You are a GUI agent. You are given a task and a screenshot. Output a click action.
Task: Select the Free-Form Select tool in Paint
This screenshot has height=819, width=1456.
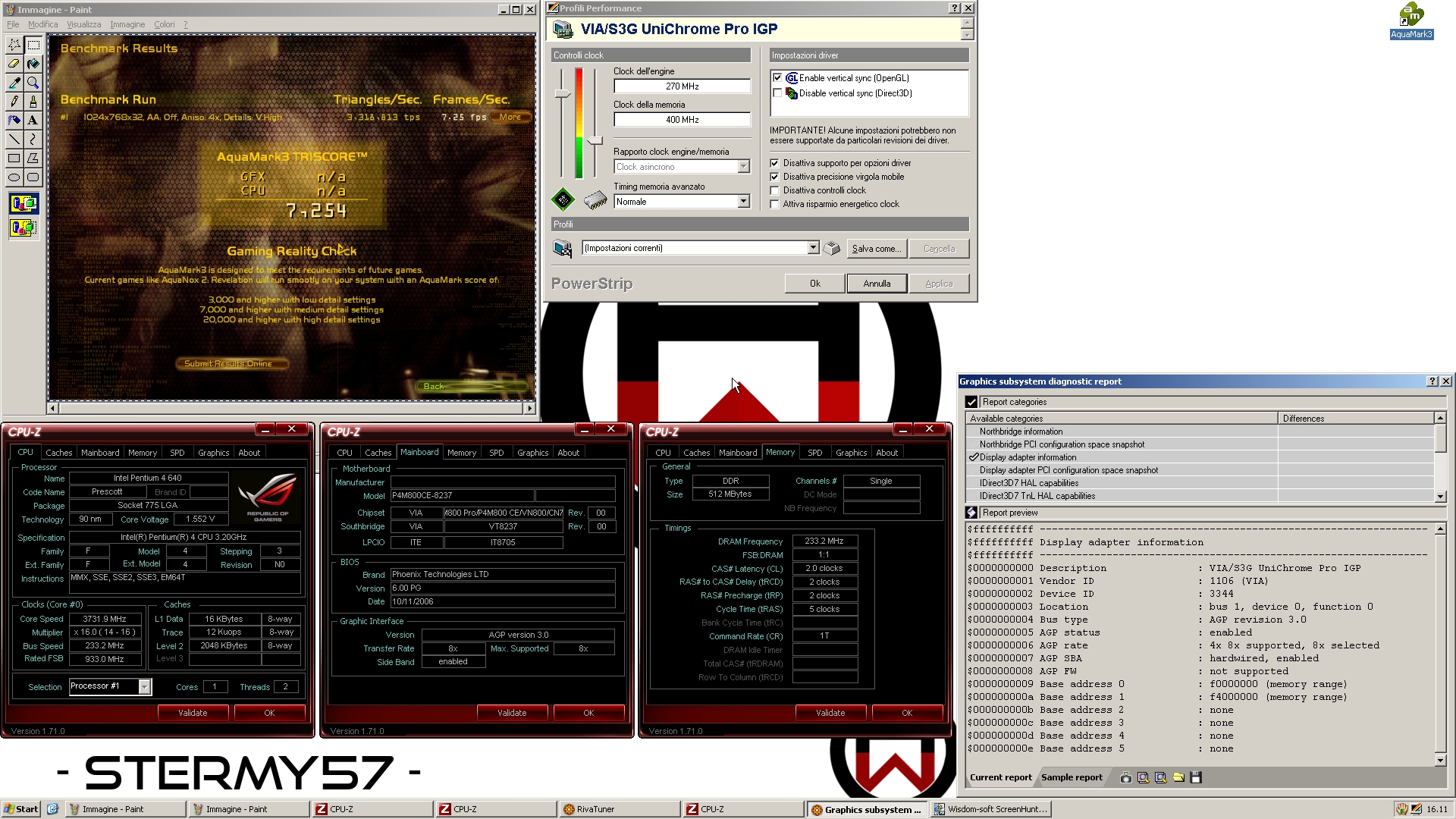14,45
